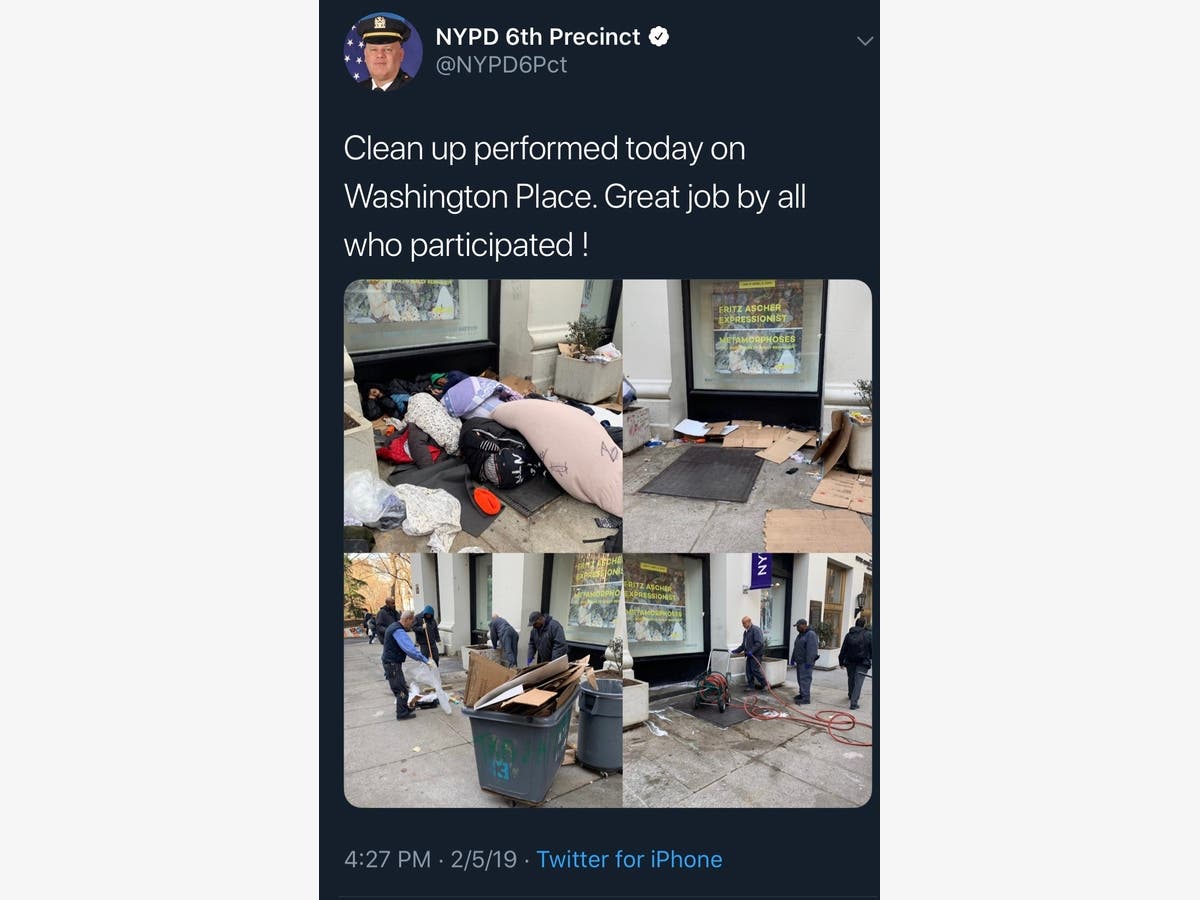The height and width of the screenshot is (900, 1200).
Task: Click the tweet text about Washington Place
Action: coord(575,196)
